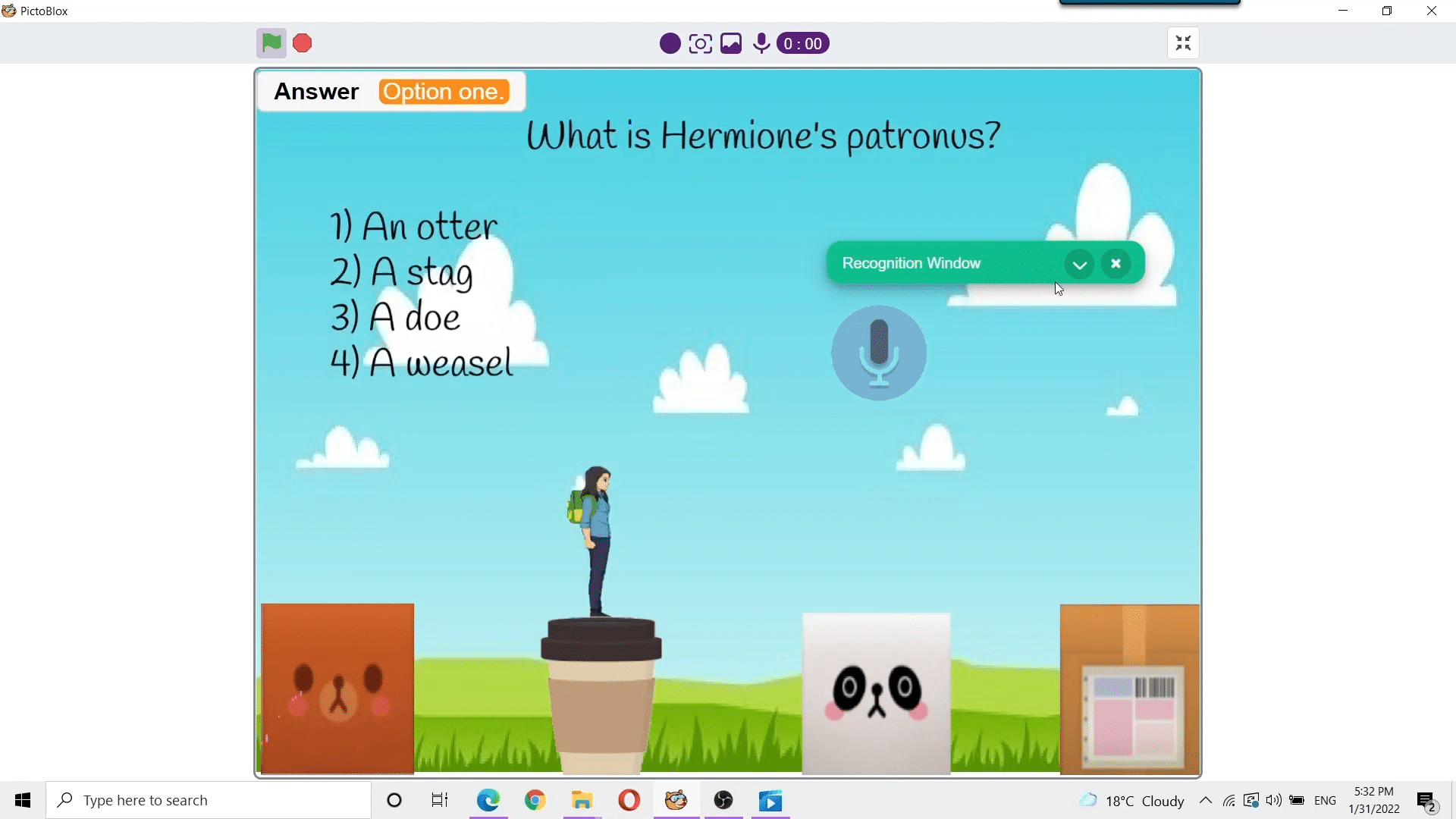Viewport: 1456px width, 819px height.
Task: Toggle screen recording with the red record button
Action: tap(669, 43)
